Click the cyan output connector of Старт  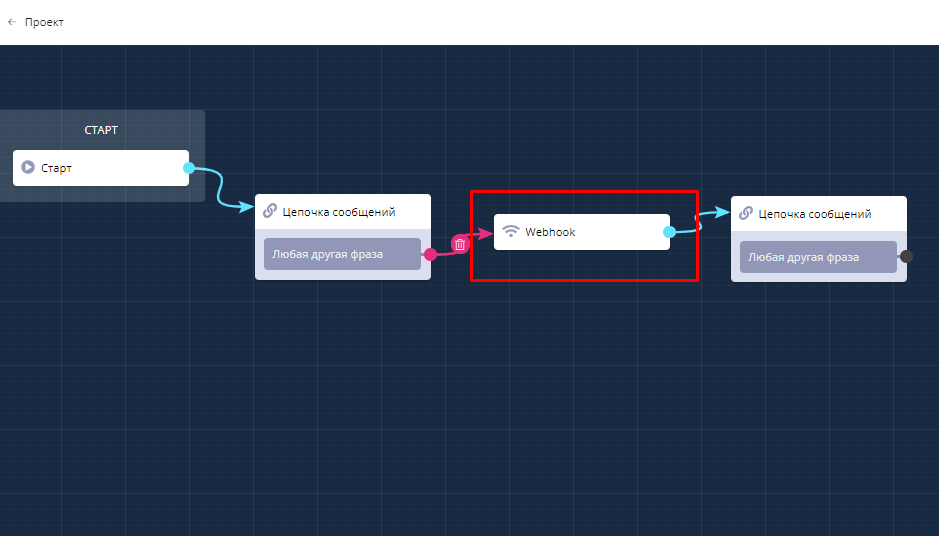coord(189,168)
